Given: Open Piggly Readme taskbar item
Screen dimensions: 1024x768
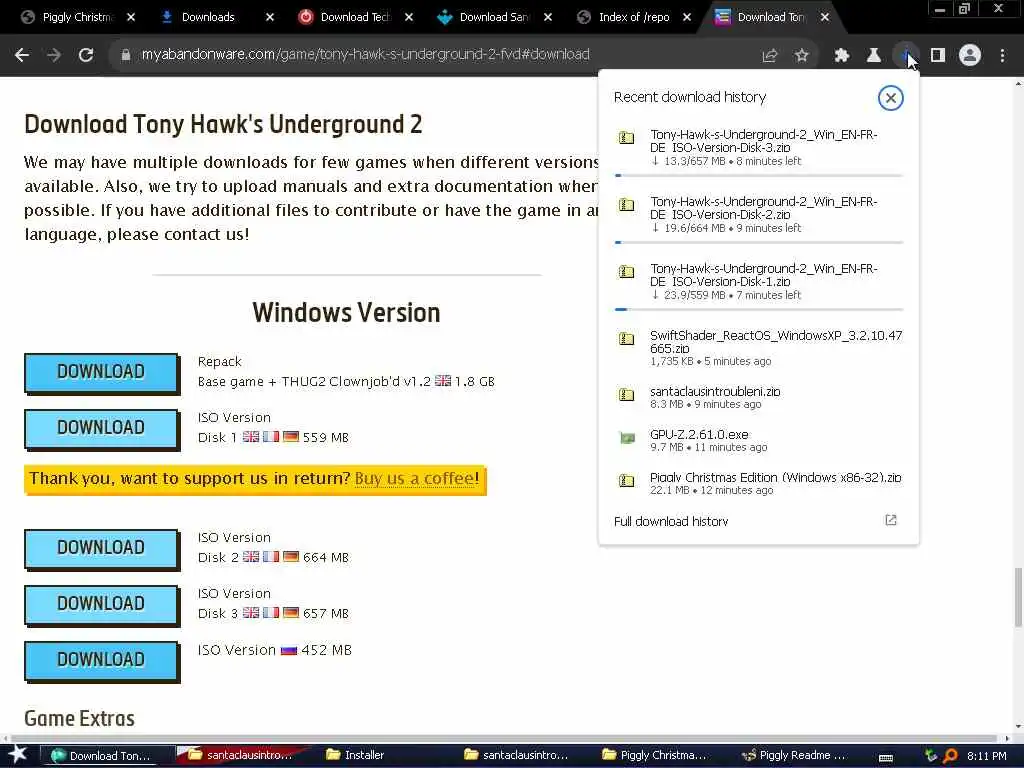Looking at the screenshot, I should coord(794,755).
